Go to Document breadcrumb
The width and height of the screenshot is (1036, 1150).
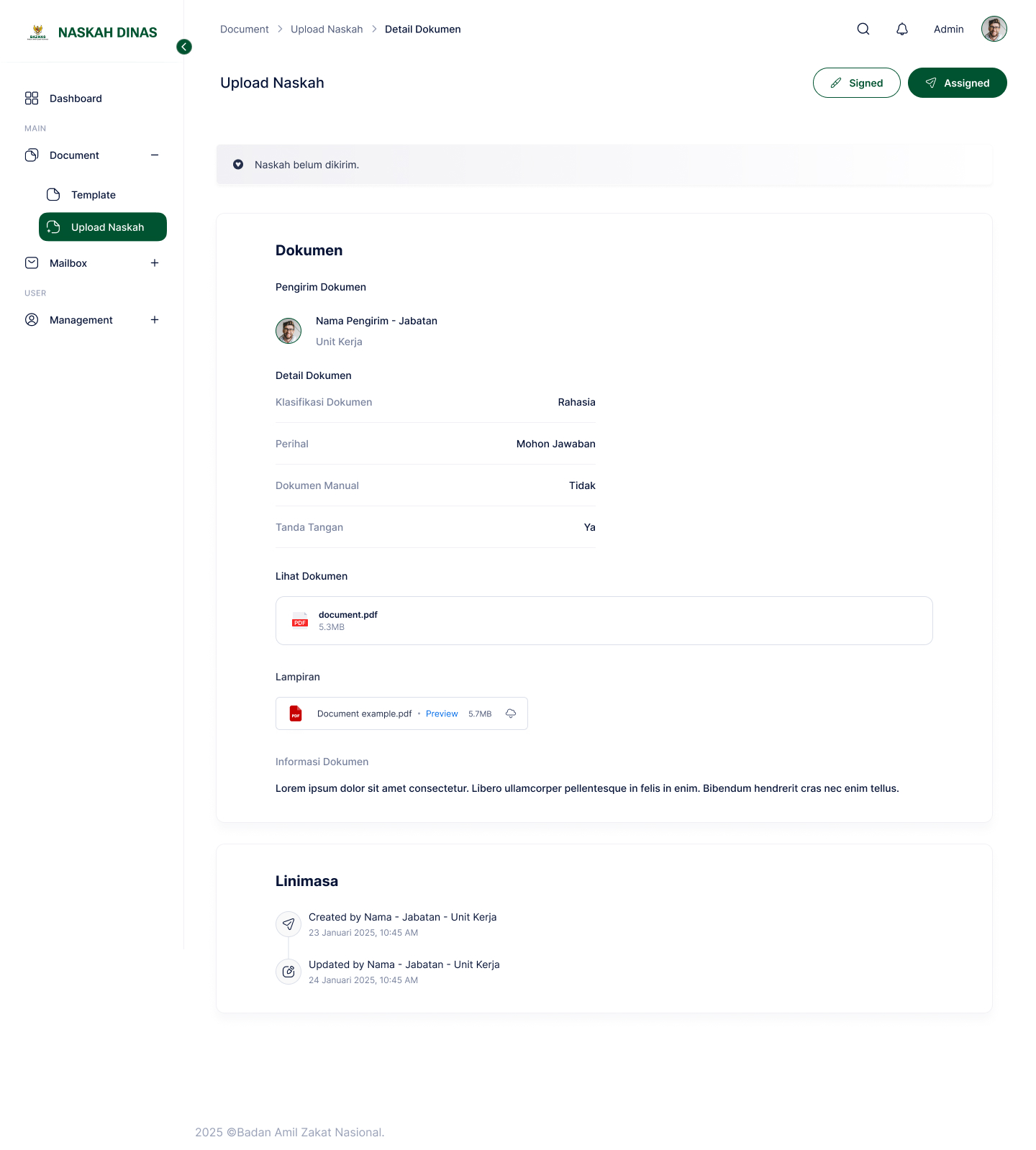[244, 29]
